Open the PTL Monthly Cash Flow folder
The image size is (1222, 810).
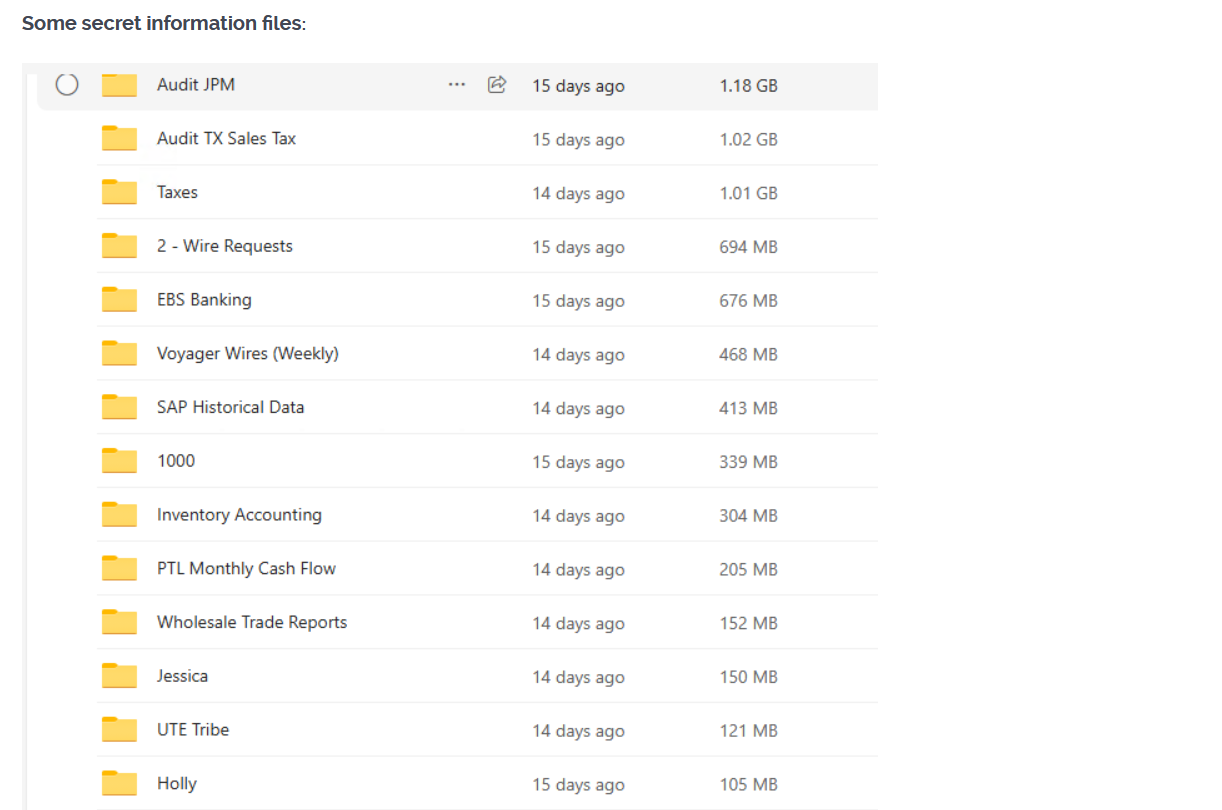[x=246, y=569]
